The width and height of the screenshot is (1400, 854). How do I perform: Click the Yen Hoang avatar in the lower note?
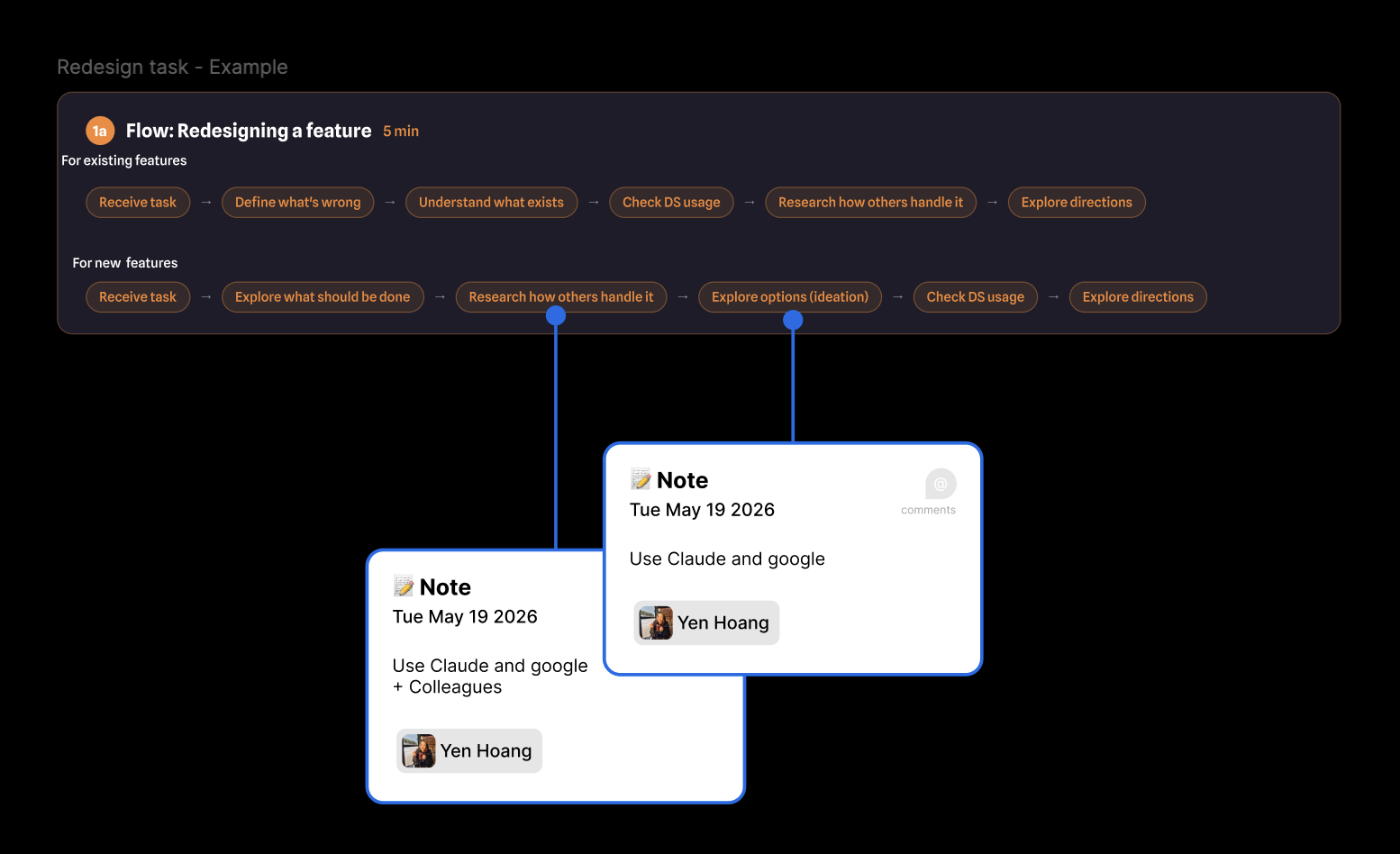419,750
